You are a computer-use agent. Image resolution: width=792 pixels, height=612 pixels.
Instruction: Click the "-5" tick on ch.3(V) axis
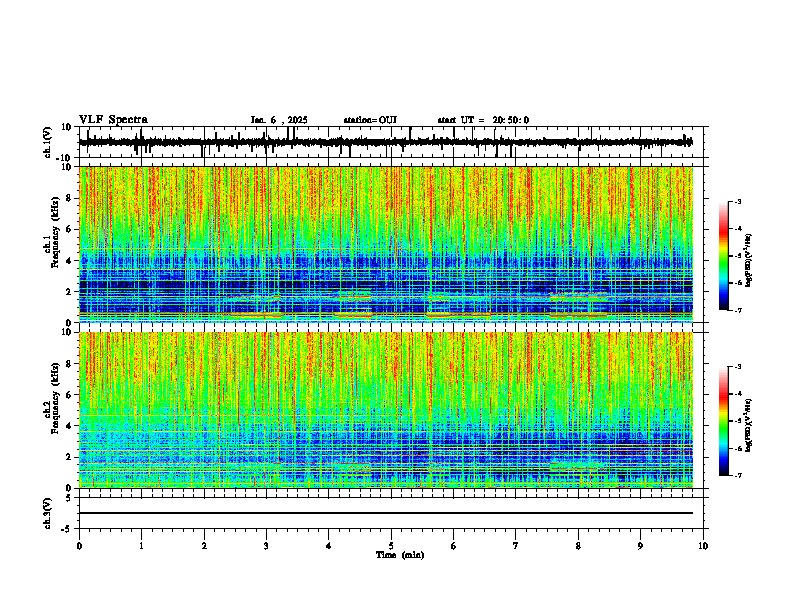[68, 528]
